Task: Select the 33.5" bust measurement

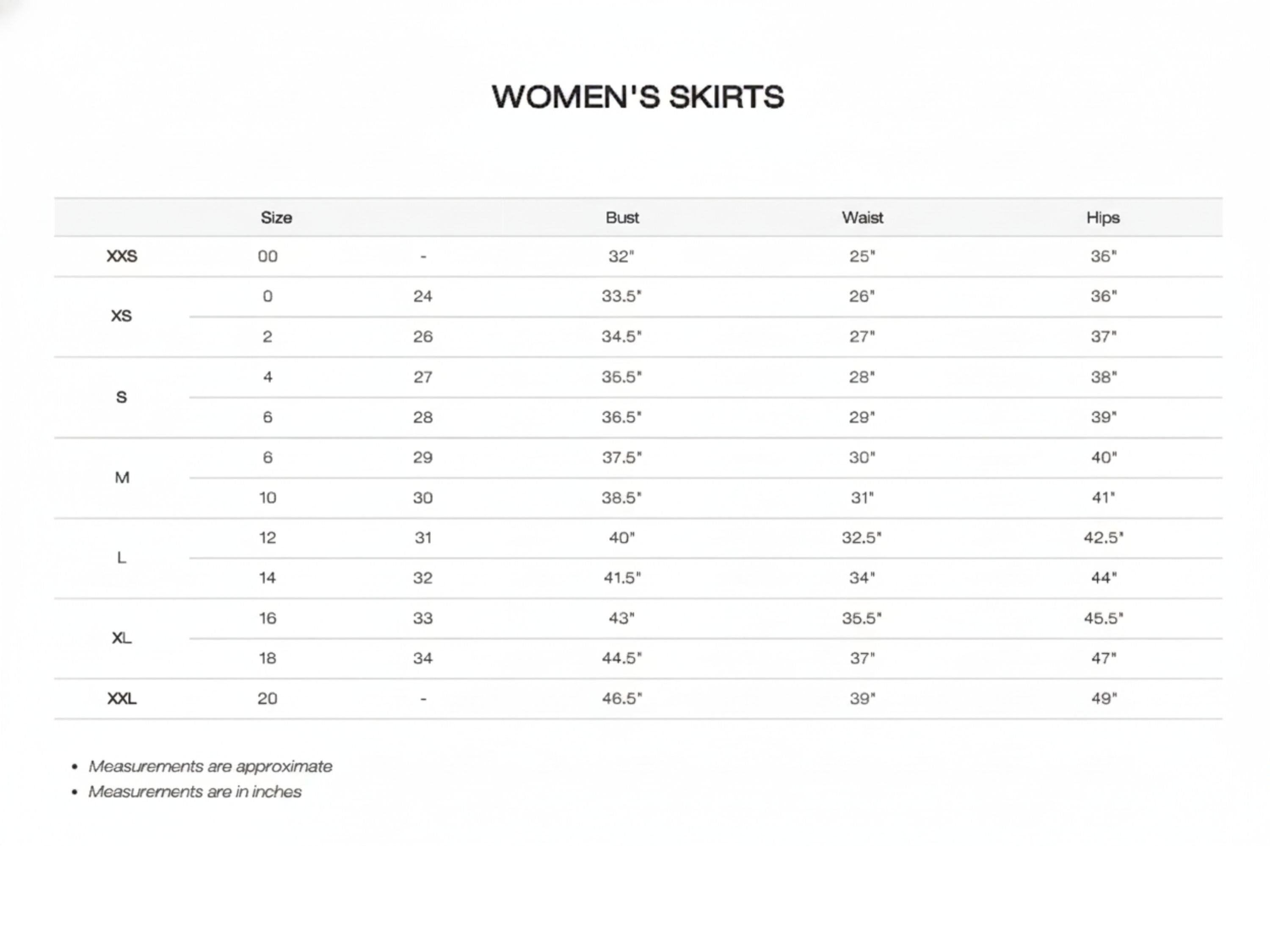Action: pos(622,296)
